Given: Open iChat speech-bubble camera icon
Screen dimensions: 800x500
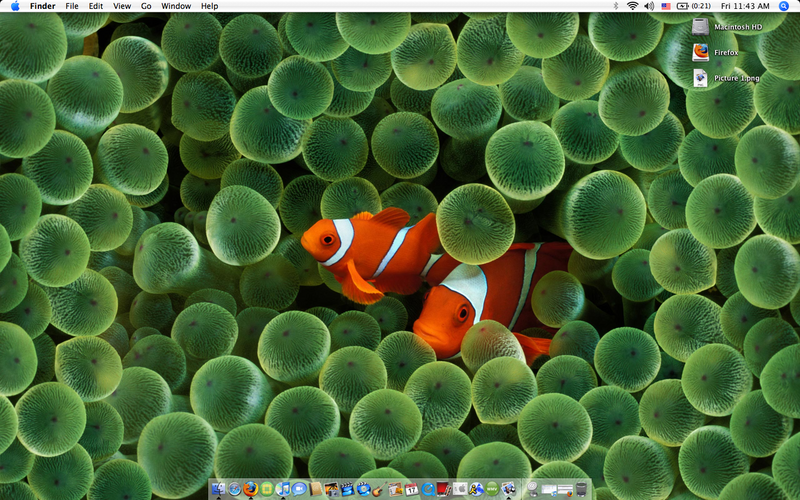Looking at the screenshot, I should coord(299,489).
